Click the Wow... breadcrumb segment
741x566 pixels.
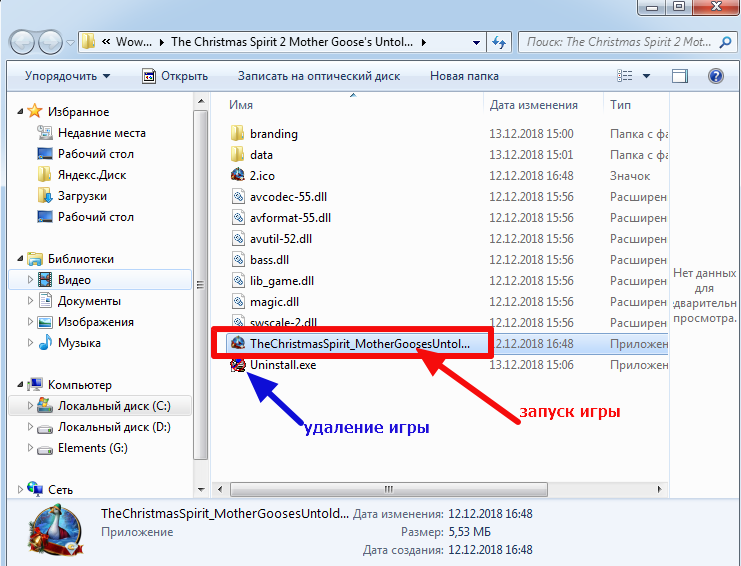(x=134, y=42)
